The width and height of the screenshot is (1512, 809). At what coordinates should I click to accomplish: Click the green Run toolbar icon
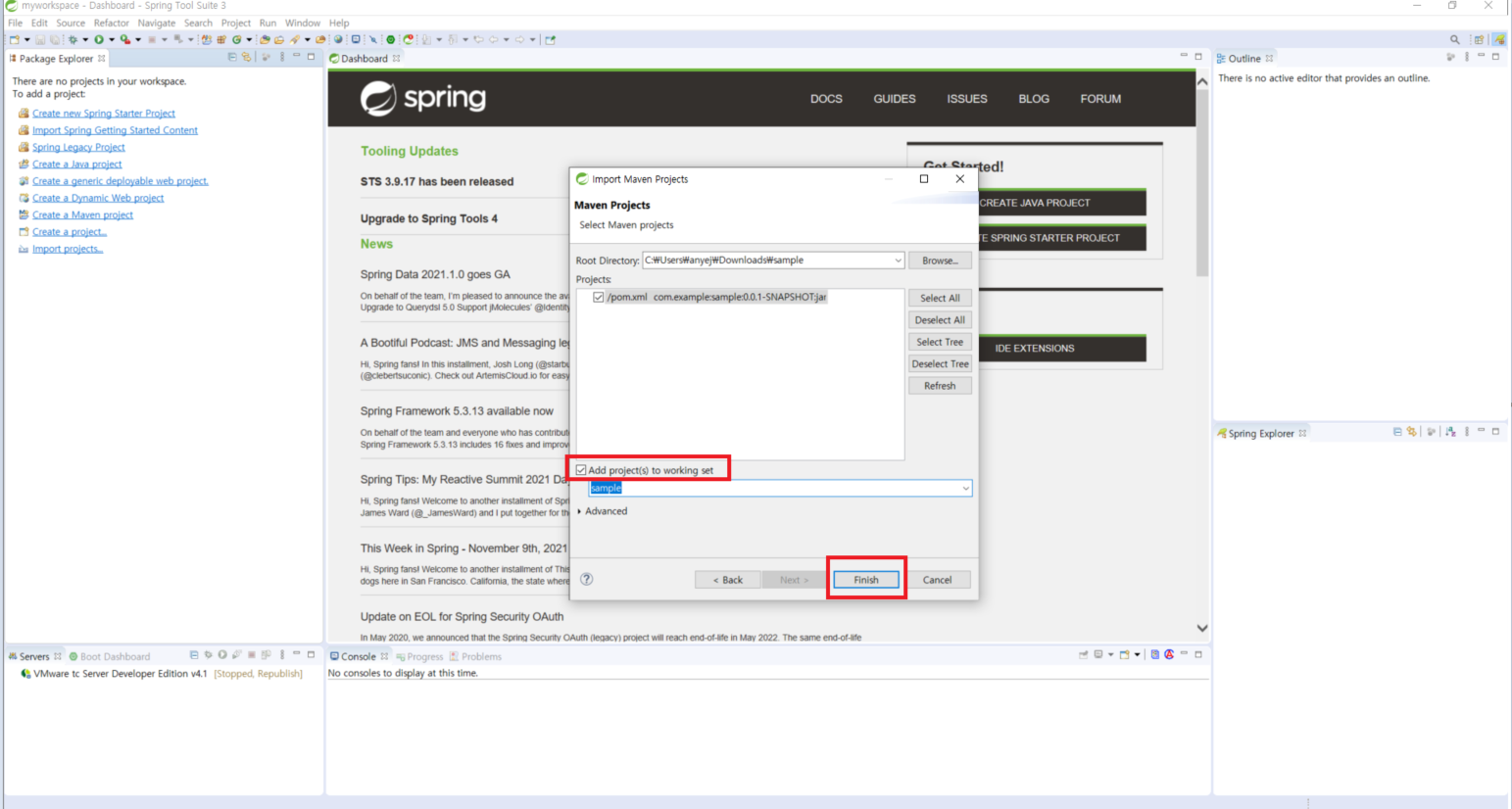(99, 40)
